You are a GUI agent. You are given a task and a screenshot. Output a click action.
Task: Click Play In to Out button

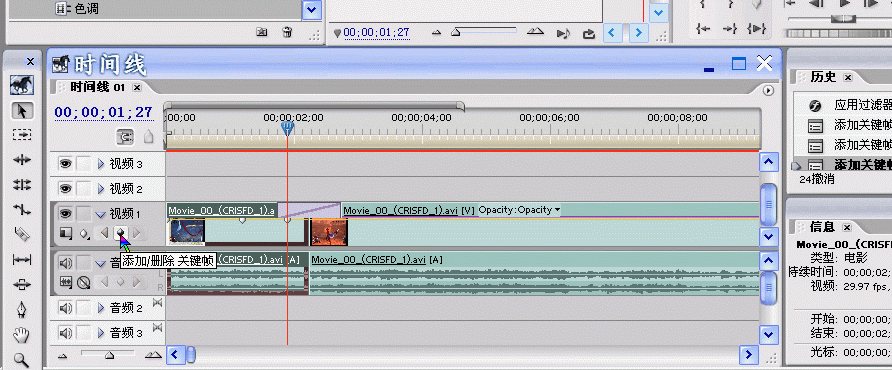pos(756,28)
